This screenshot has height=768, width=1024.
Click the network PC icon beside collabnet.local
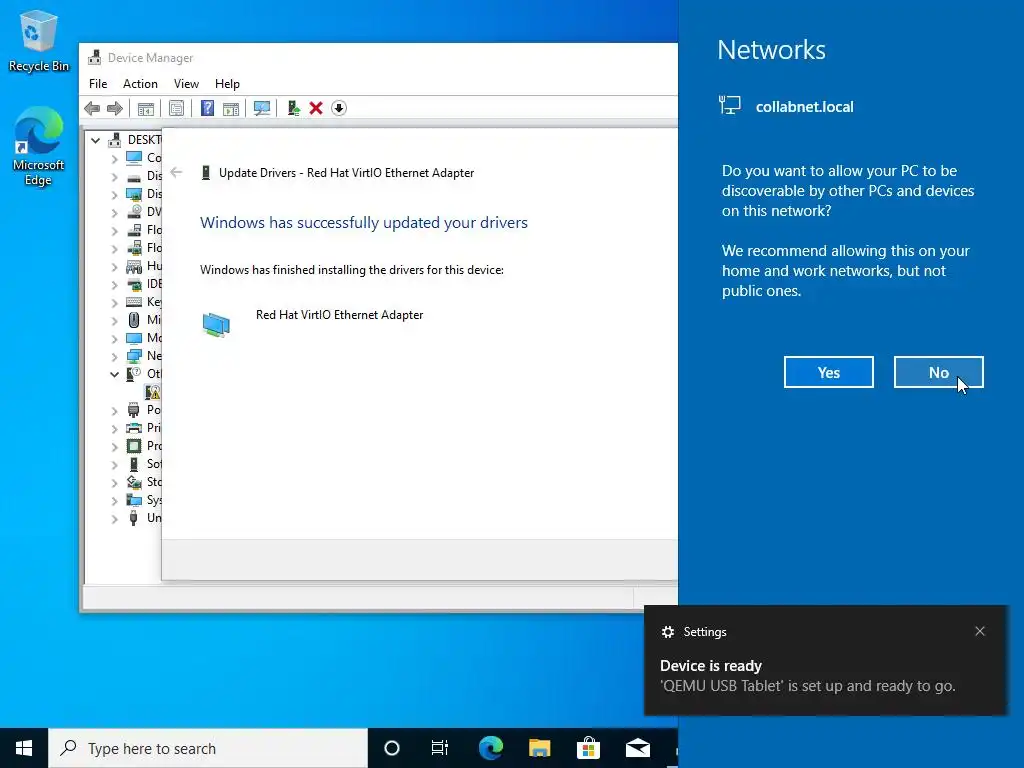pos(729,105)
